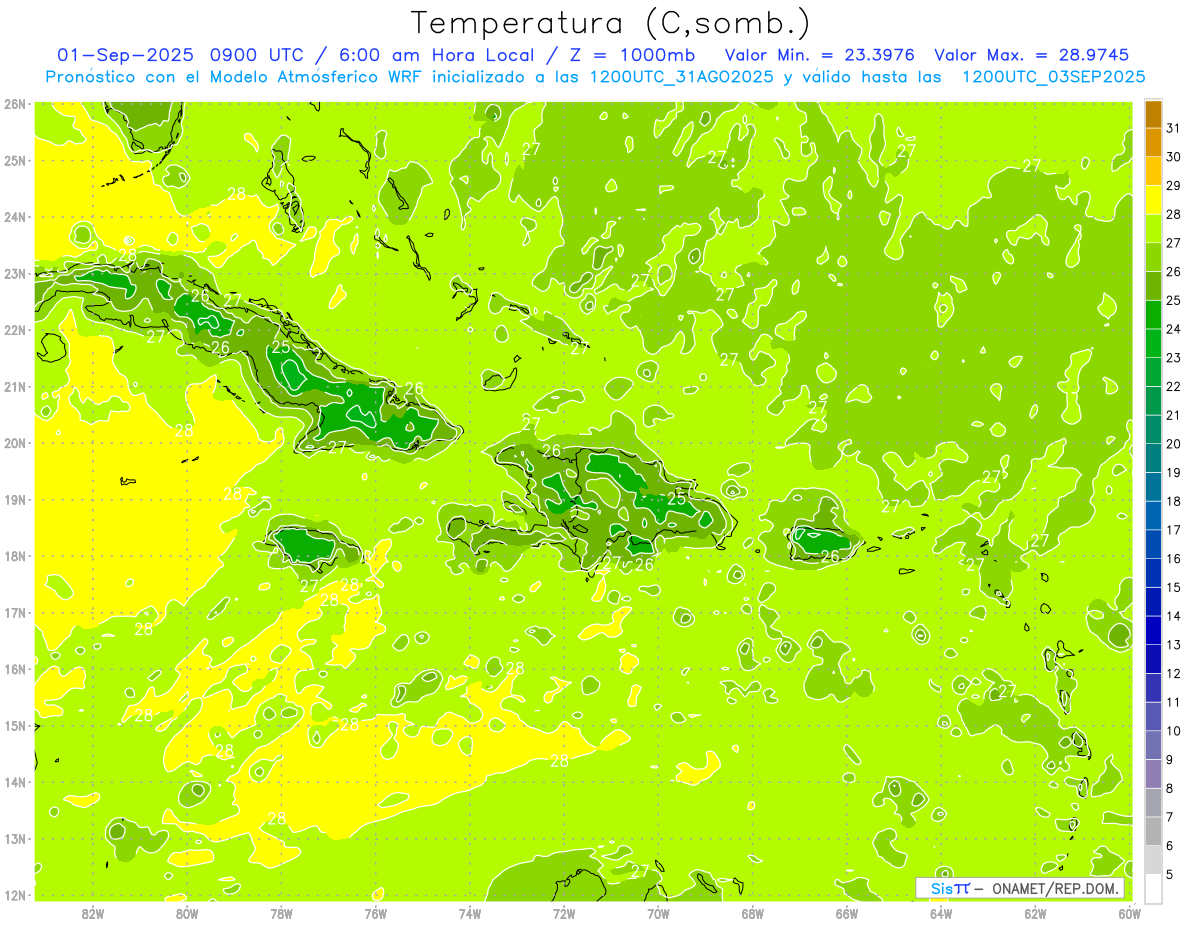Click the latitude axis label "22N"
Viewport: 1200px width, 927px height.
(15, 330)
